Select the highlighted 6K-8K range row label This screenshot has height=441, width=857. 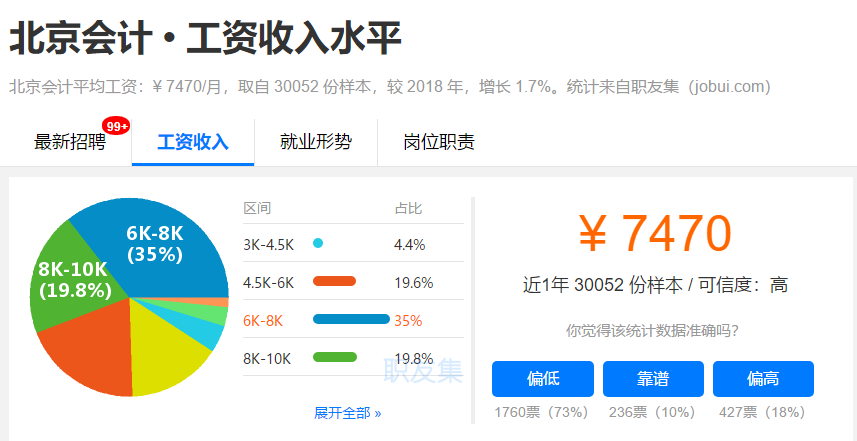263,320
